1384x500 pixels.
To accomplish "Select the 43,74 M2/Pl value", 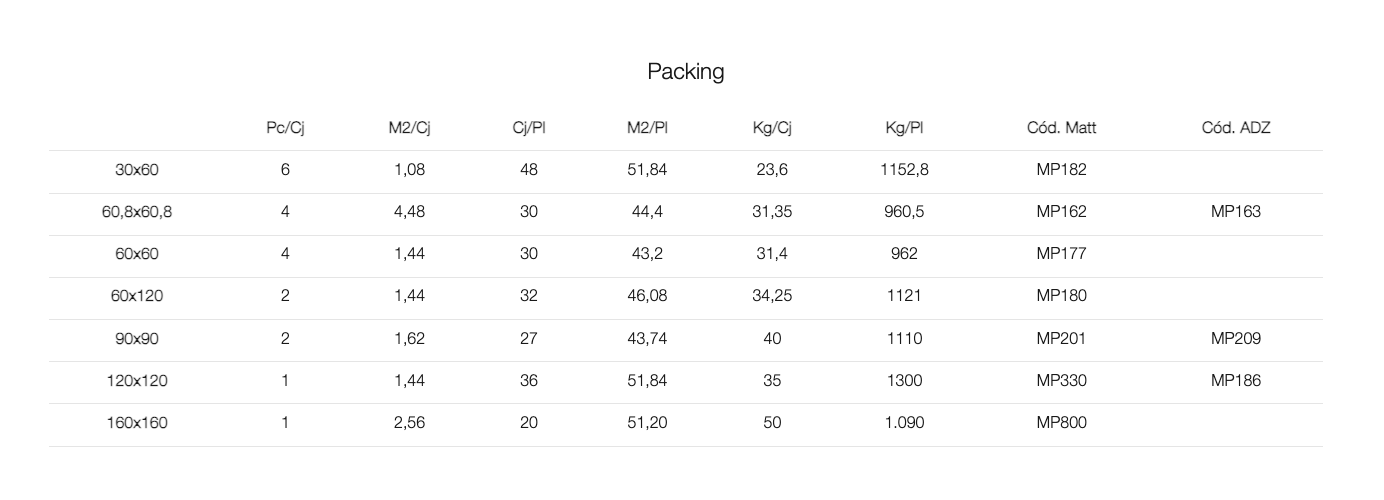I will pos(647,339).
